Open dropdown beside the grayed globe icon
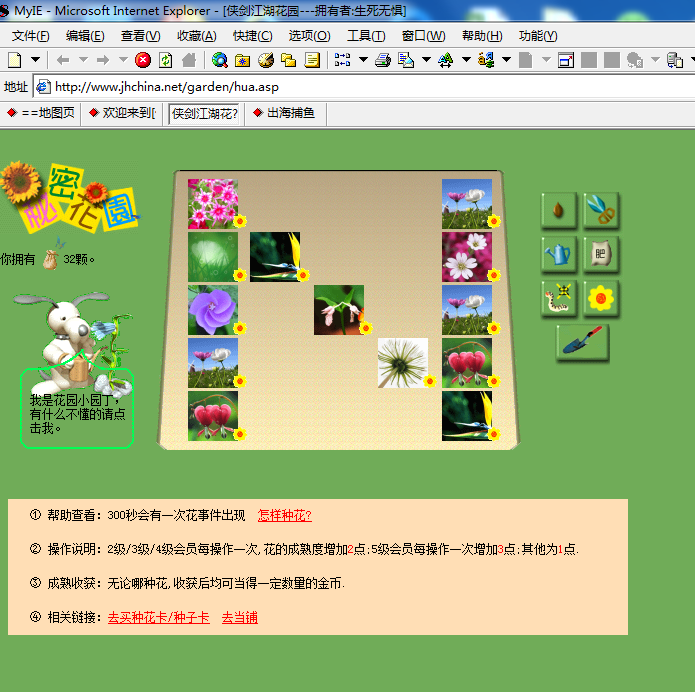Screen dimensions: 695x692 click(655, 59)
